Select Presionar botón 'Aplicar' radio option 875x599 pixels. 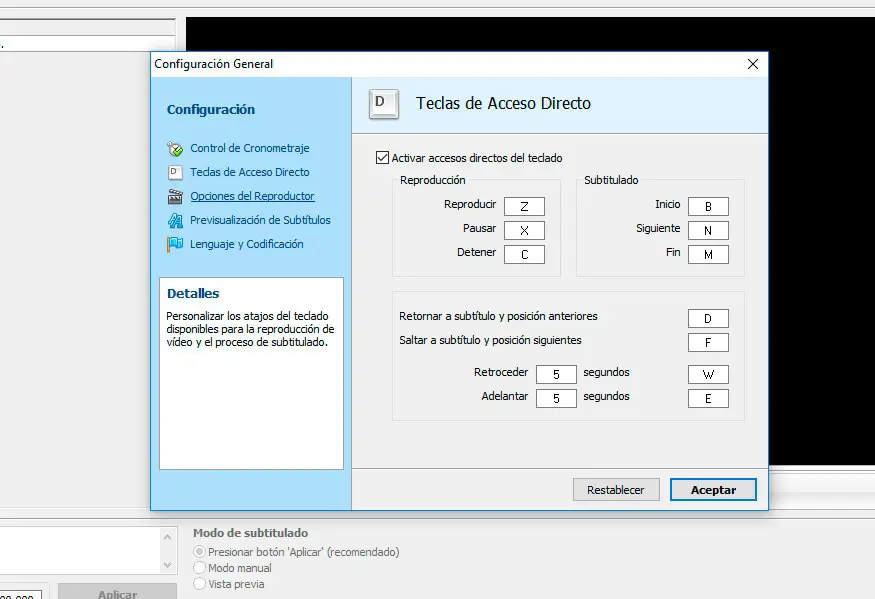click(x=199, y=552)
